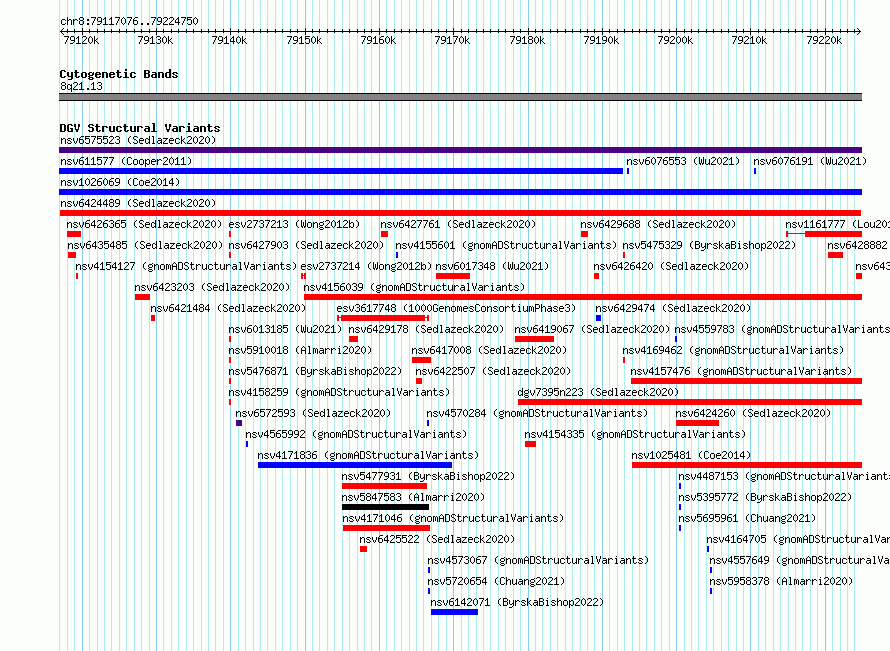Click the red nsv6424489 variant bar

pos(460,213)
